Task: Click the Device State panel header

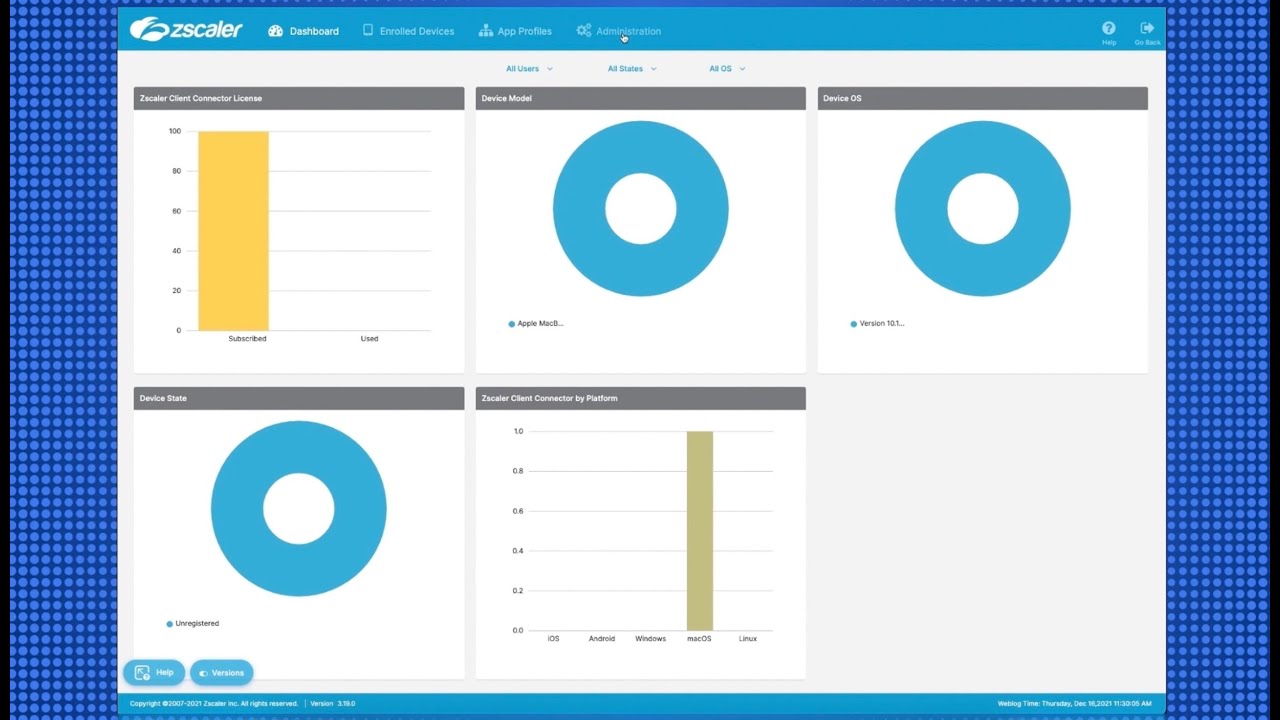Action: (x=299, y=398)
